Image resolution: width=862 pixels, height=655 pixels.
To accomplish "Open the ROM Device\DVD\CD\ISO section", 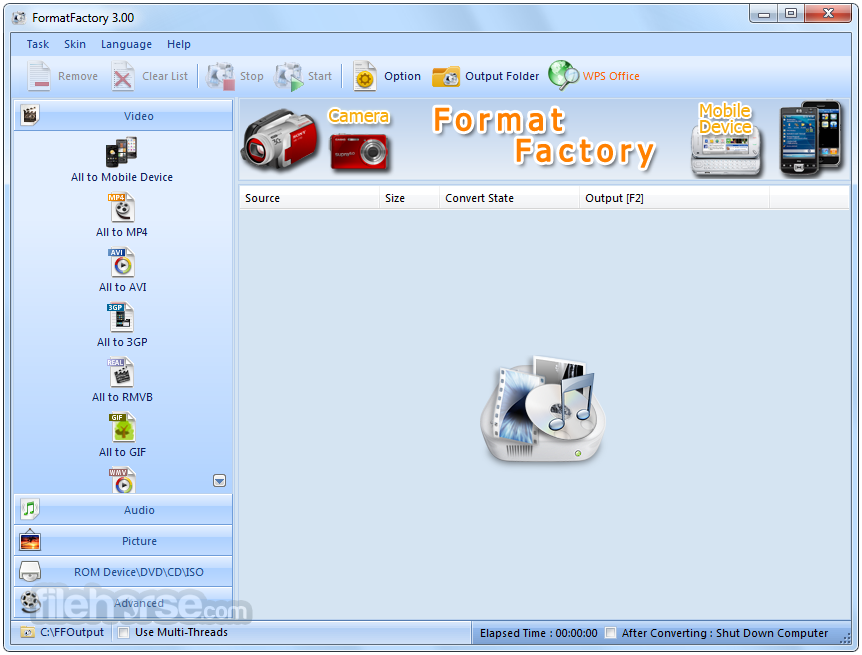I will coord(122,571).
